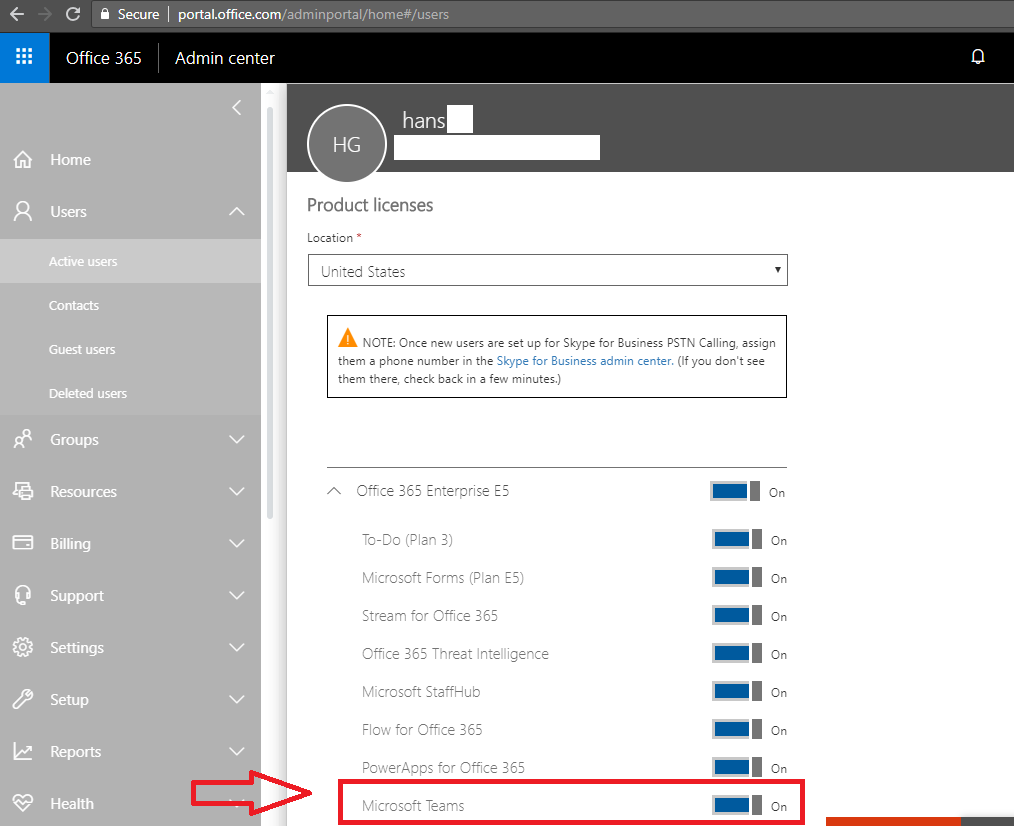Click the HG user avatar circle
Screen dimensions: 1014x826
click(347, 144)
